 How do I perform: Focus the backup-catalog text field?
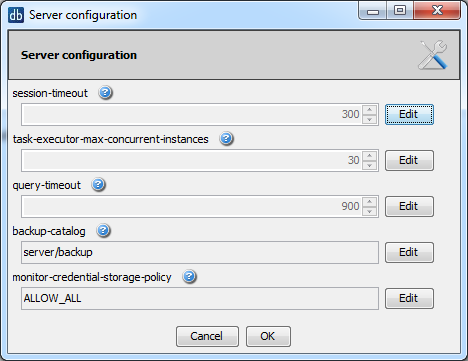tap(200, 252)
